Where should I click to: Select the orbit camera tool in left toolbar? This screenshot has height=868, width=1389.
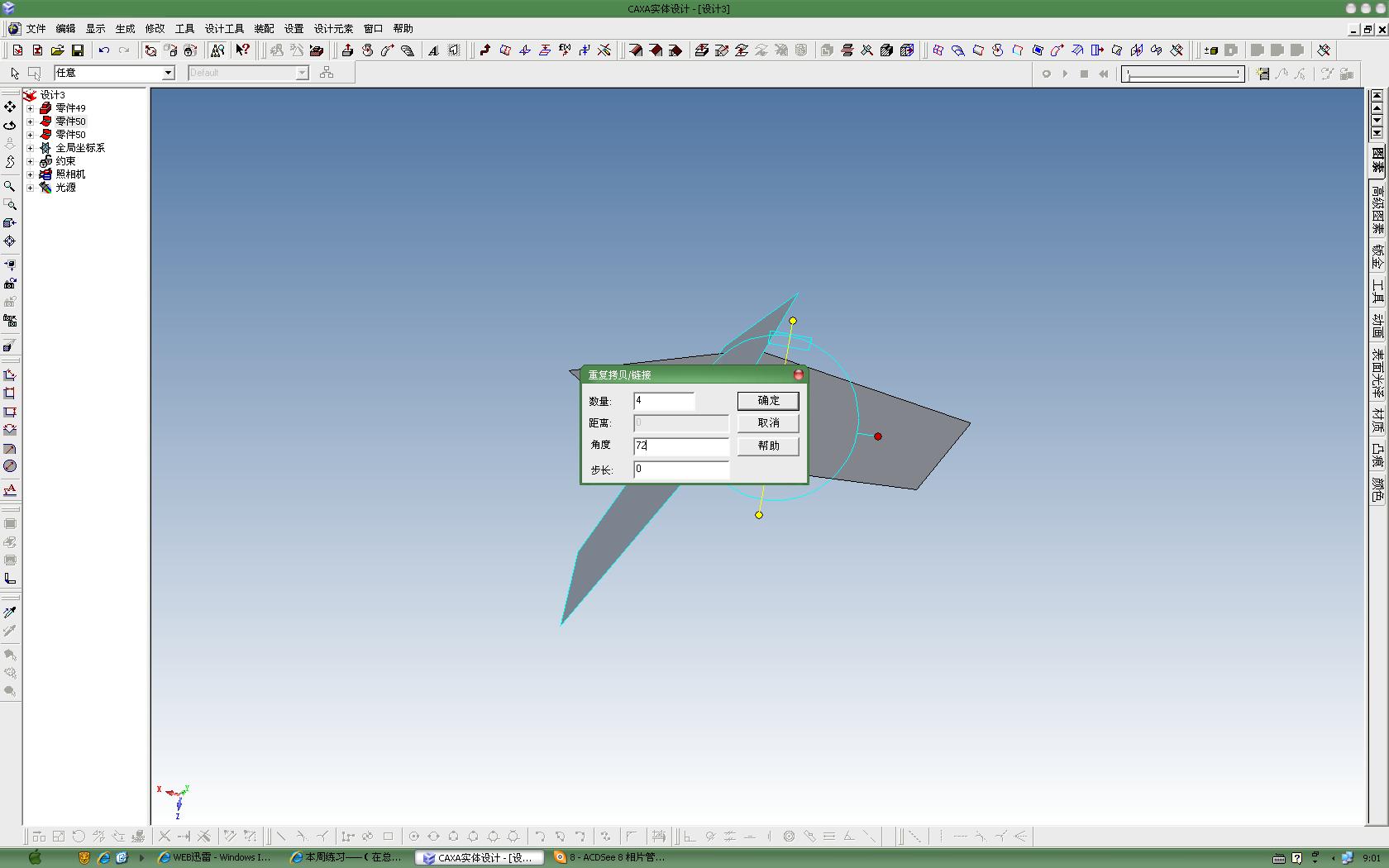(x=10, y=126)
